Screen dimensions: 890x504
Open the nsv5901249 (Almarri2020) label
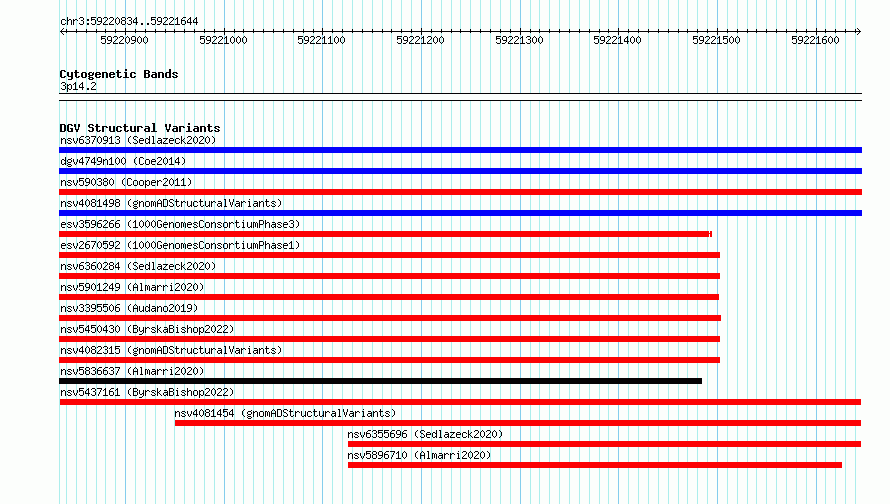(132, 287)
